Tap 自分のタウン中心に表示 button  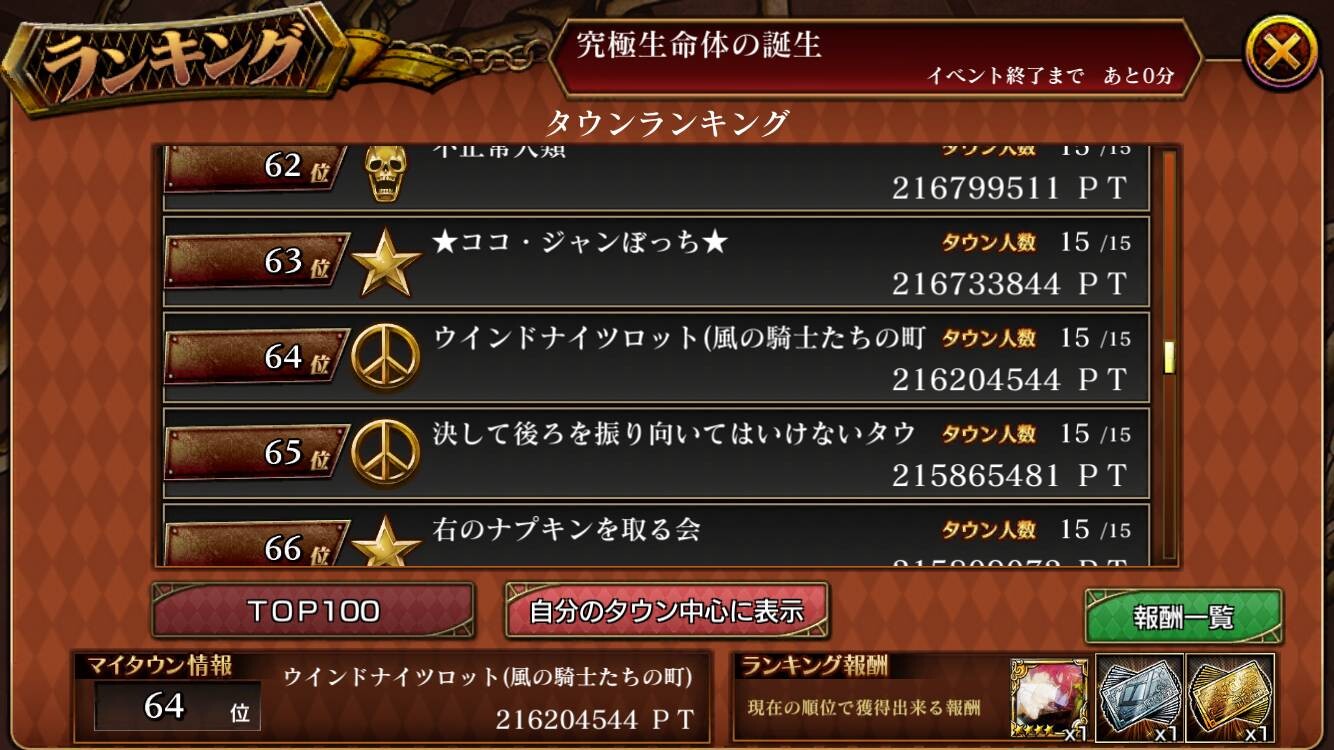(x=667, y=610)
